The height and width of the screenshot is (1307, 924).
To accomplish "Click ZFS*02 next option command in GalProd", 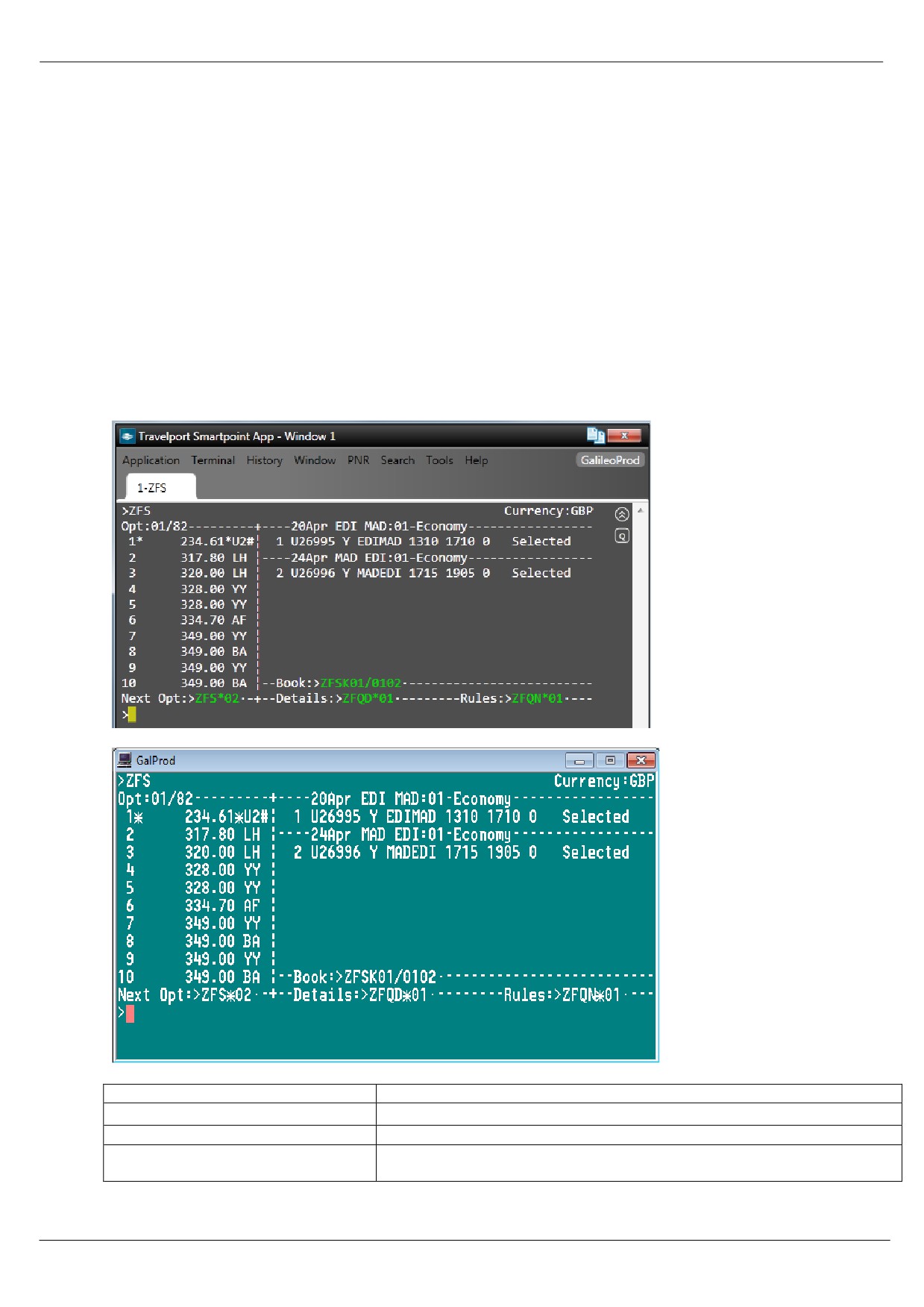I will point(227,995).
